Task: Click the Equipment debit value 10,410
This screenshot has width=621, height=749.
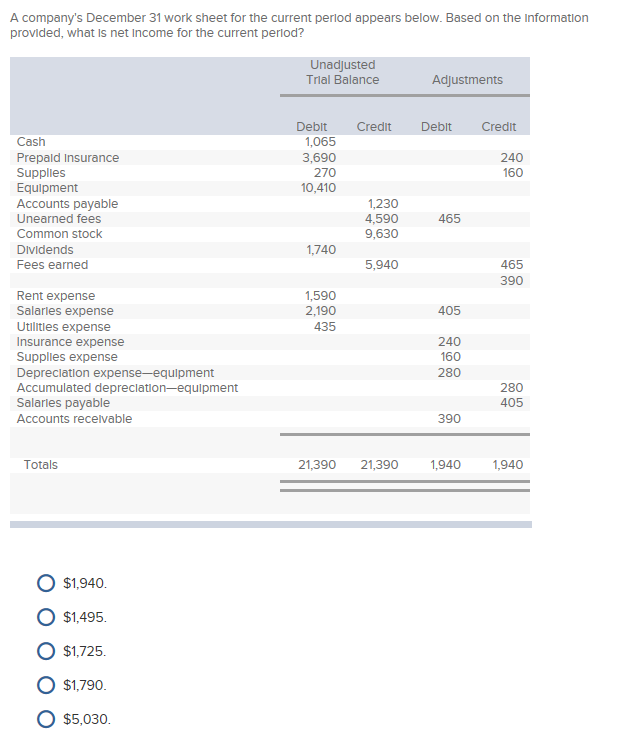Action: (318, 188)
